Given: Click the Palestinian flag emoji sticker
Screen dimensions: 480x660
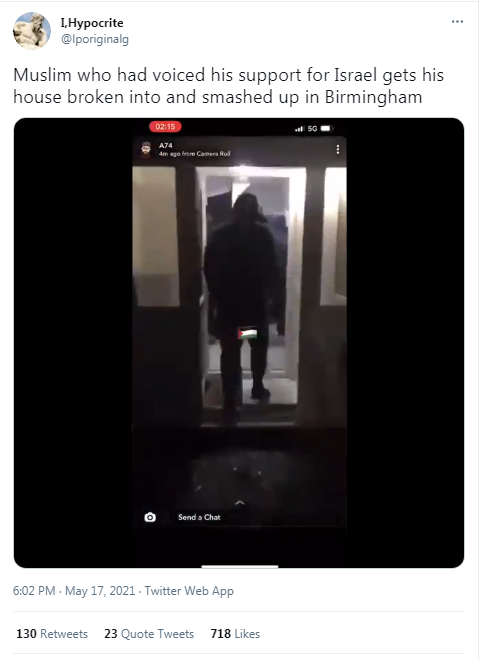Looking at the screenshot, I should [x=247, y=334].
